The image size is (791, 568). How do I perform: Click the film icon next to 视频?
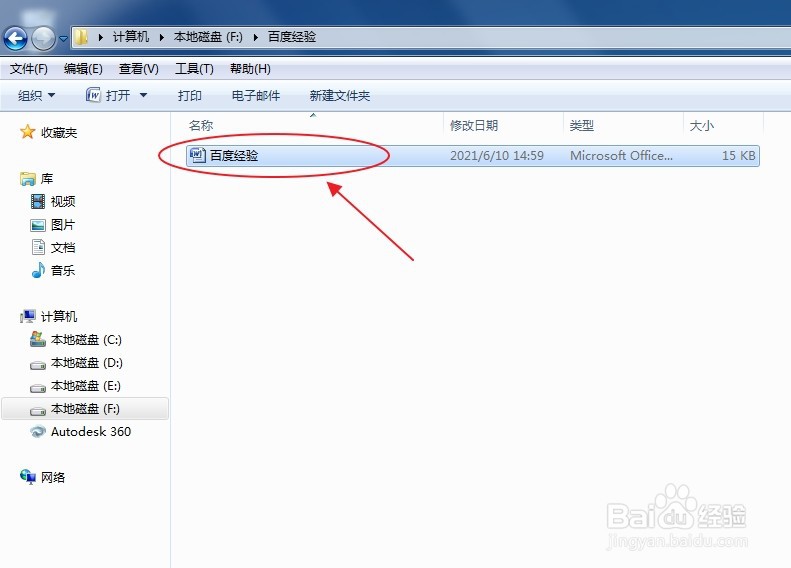[x=38, y=202]
